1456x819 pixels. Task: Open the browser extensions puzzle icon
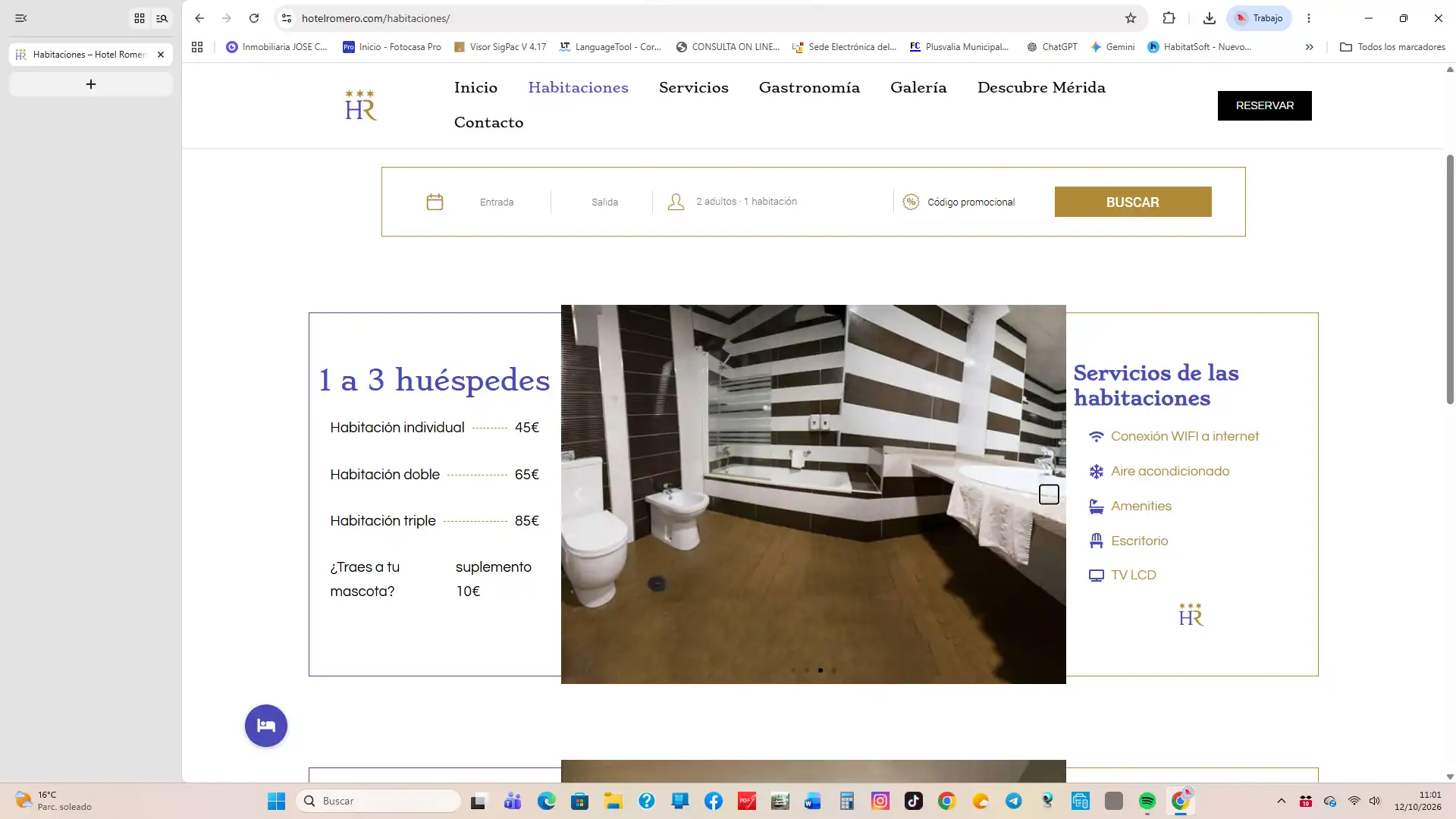coord(1169,18)
